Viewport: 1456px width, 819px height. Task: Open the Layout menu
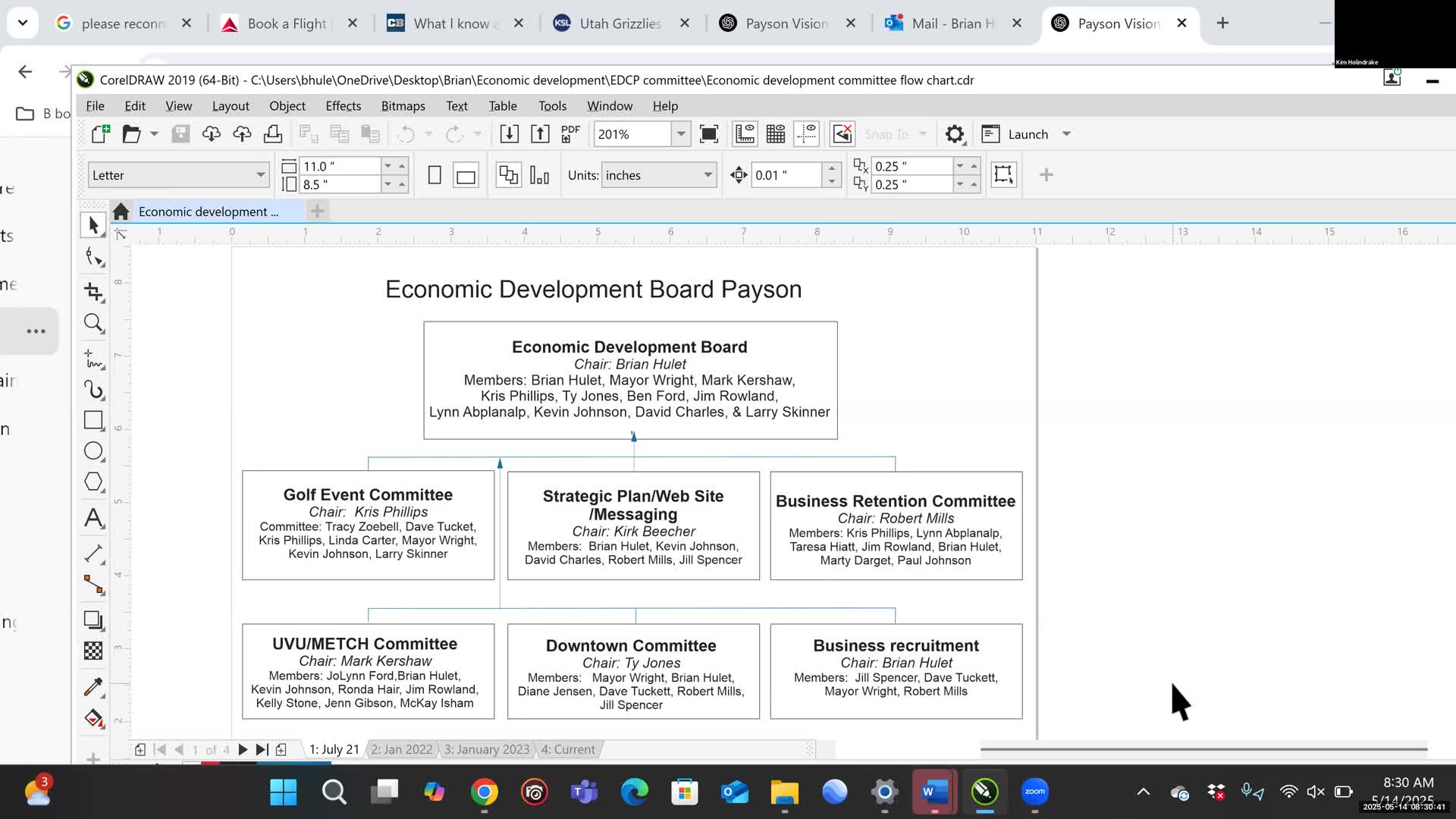point(231,106)
